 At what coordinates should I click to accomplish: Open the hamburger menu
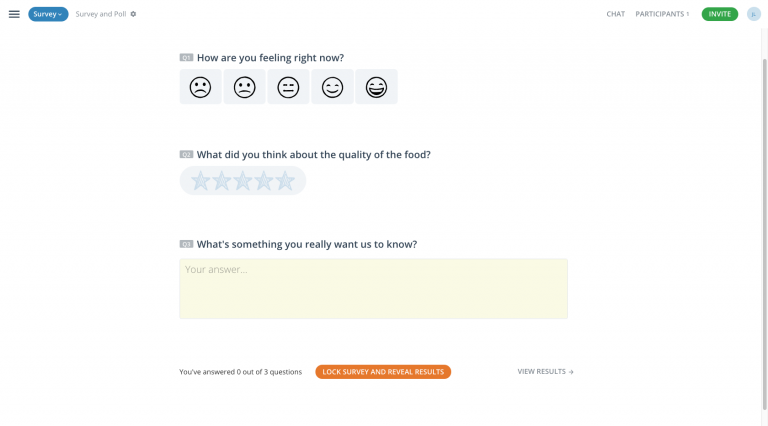(x=14, y=14)
